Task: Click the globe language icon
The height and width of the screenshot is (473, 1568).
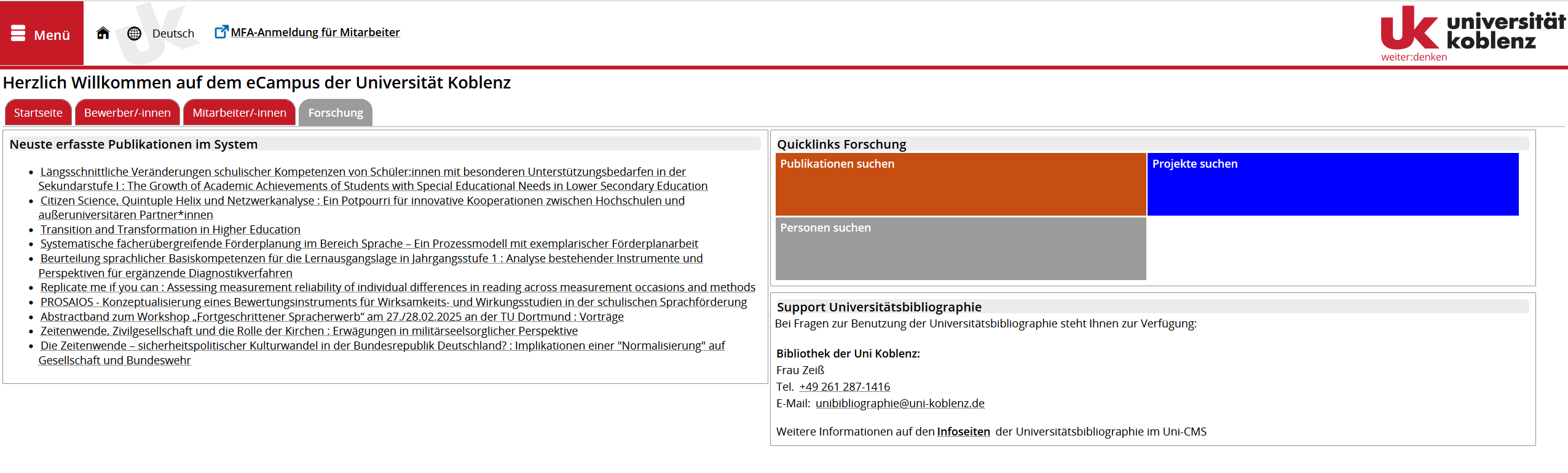Action: click(134, 34)
